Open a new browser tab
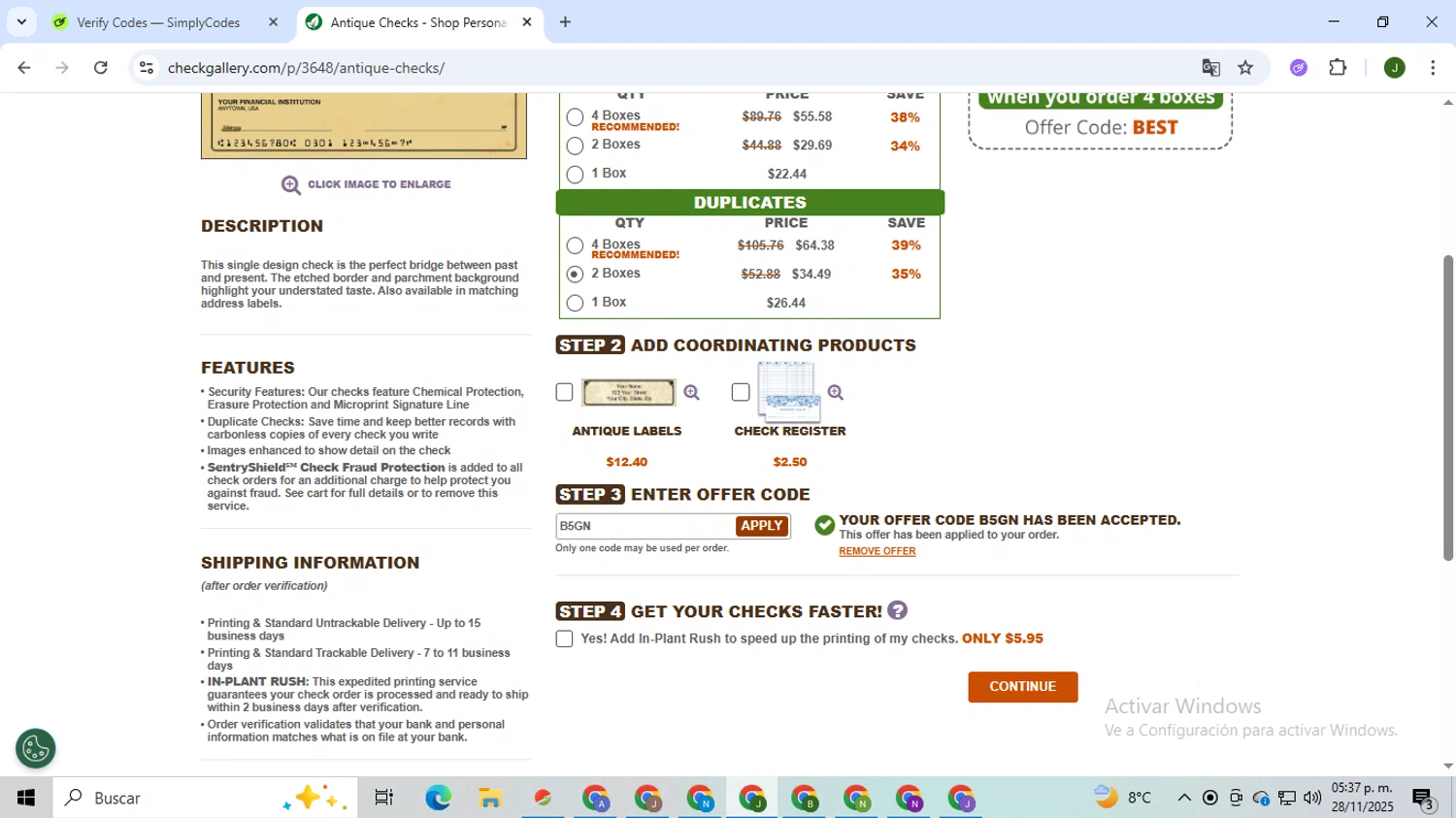This screenshot has width=1456, height=818. 565,21
